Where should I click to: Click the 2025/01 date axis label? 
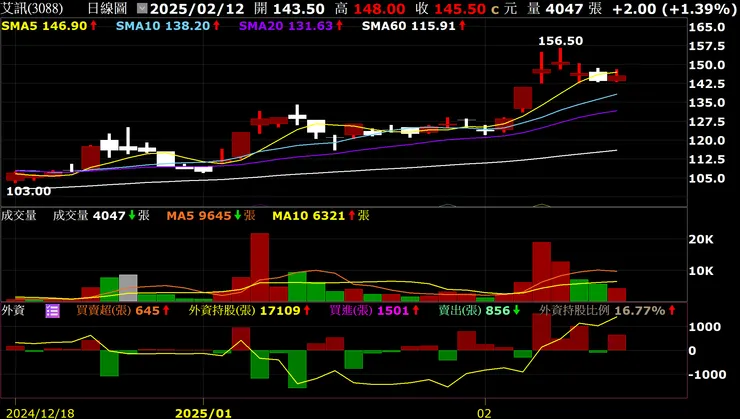pos(203,413)
